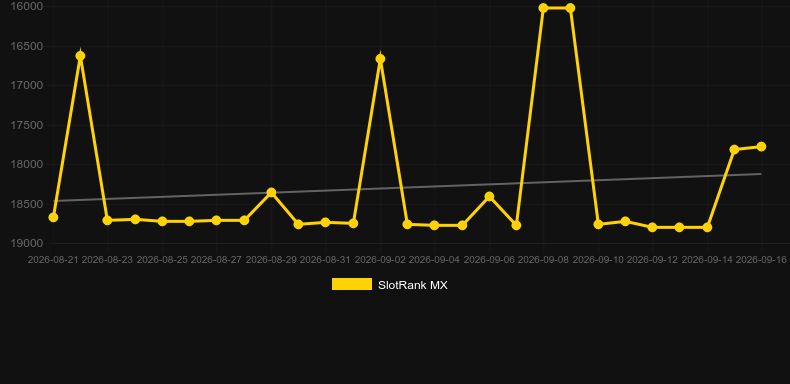Click the y-axis label 17500
The image size is (790, 384).
pyautogui.click(x=27, y=125)
